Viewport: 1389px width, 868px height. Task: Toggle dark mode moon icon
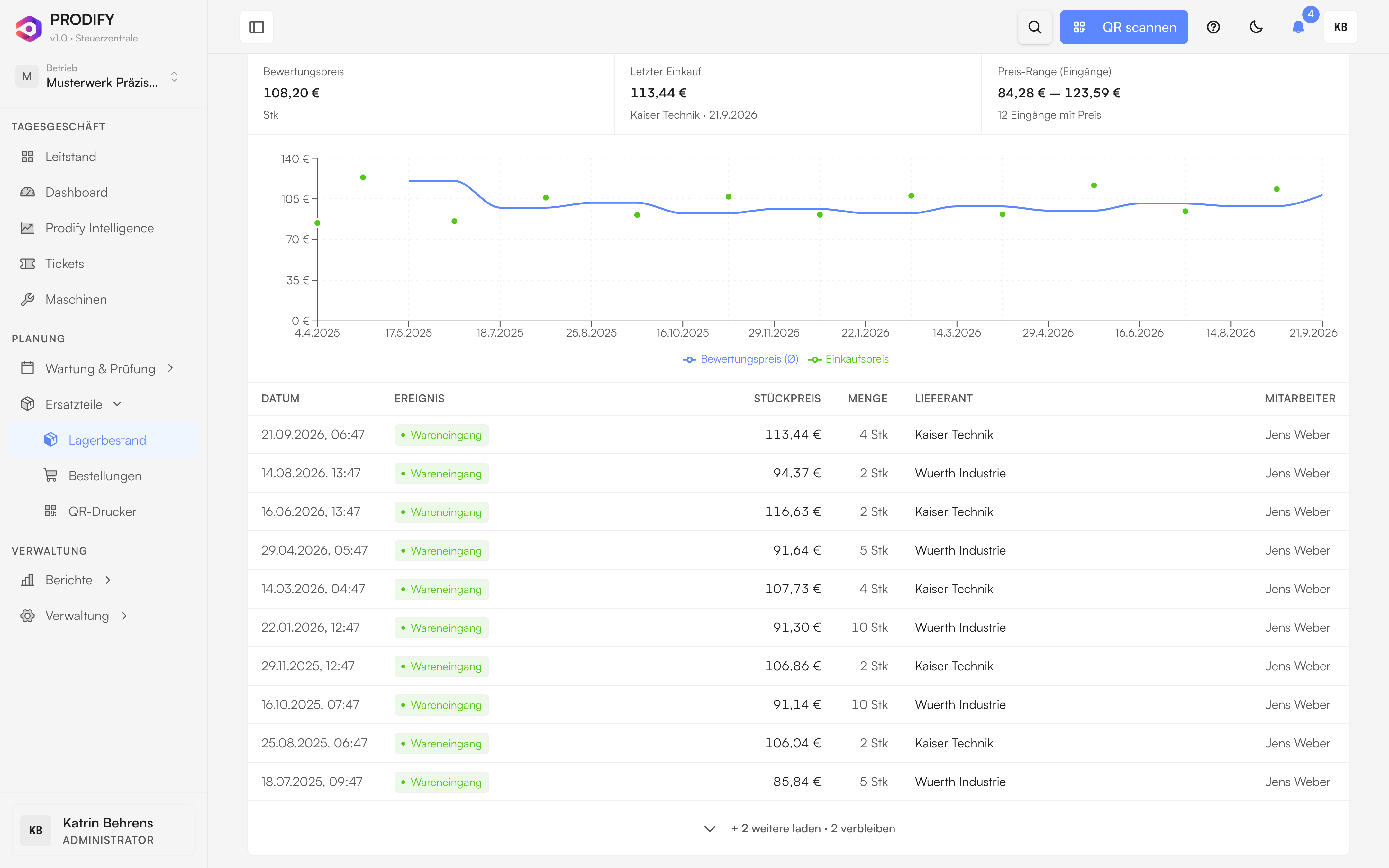click(1256, 27)
